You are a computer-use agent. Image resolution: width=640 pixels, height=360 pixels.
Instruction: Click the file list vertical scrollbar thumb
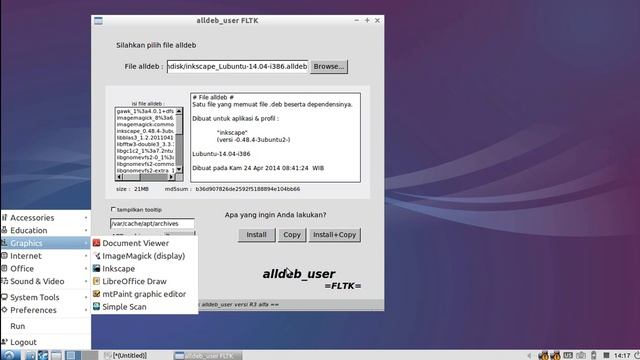click(x=179, y=124)
